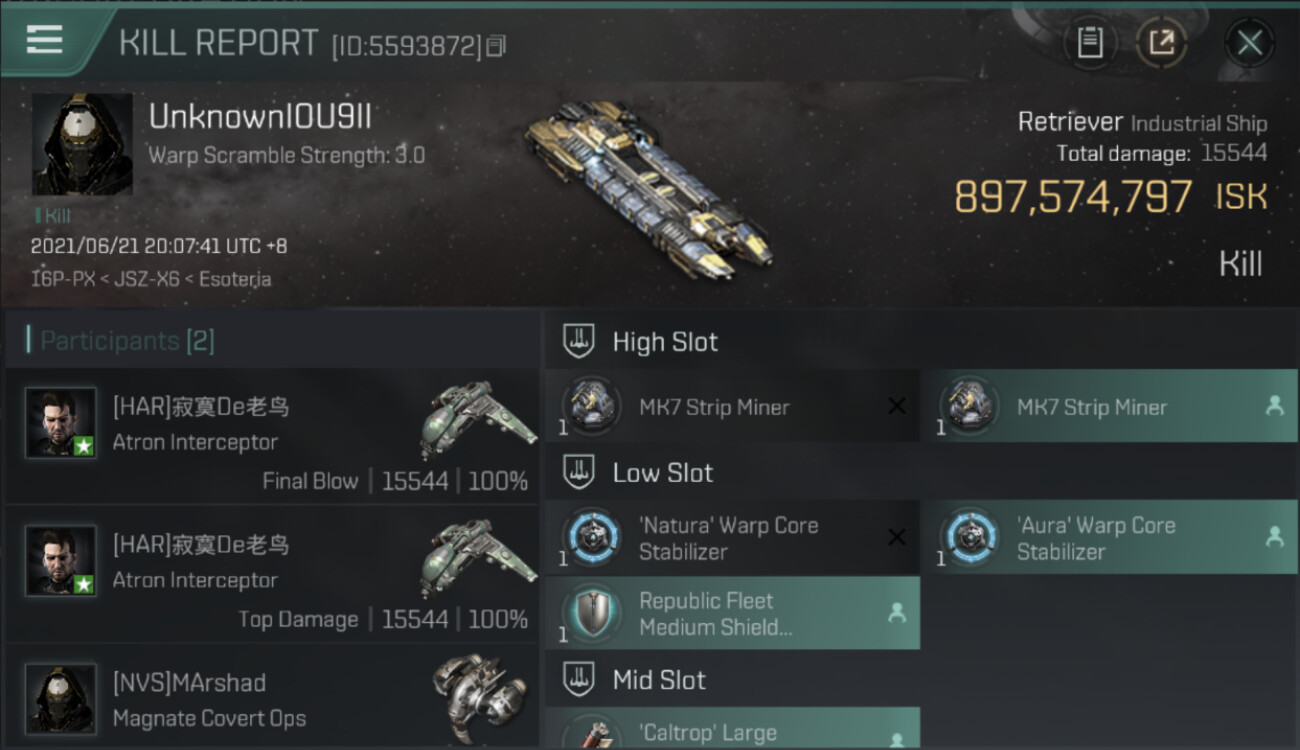This screenshot has width=1300, height=750.
Task: Select Republic Fleet Medium Shield item
Action: click(732, 613)
